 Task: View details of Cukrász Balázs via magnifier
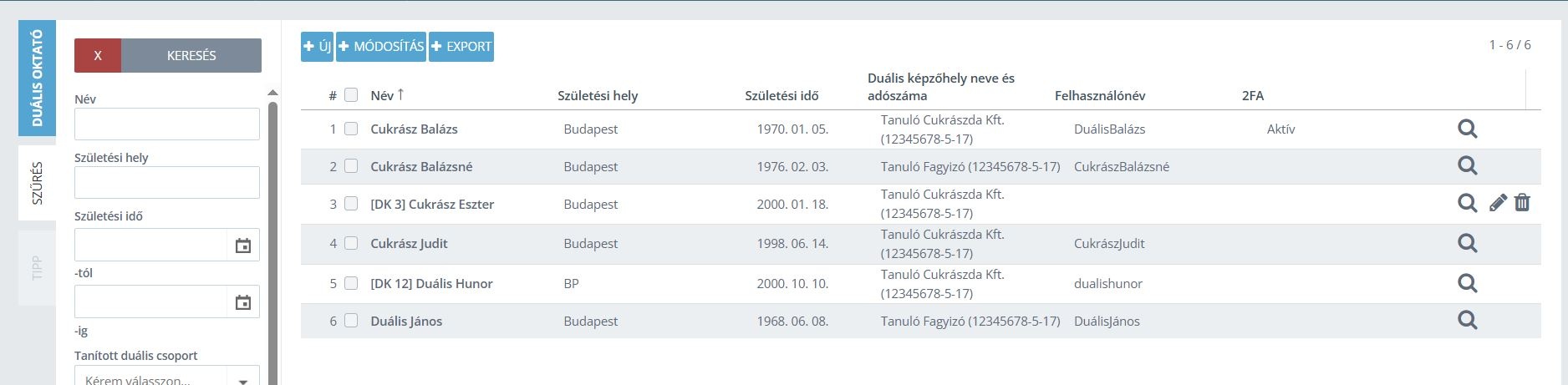(x=1467, y=129)
